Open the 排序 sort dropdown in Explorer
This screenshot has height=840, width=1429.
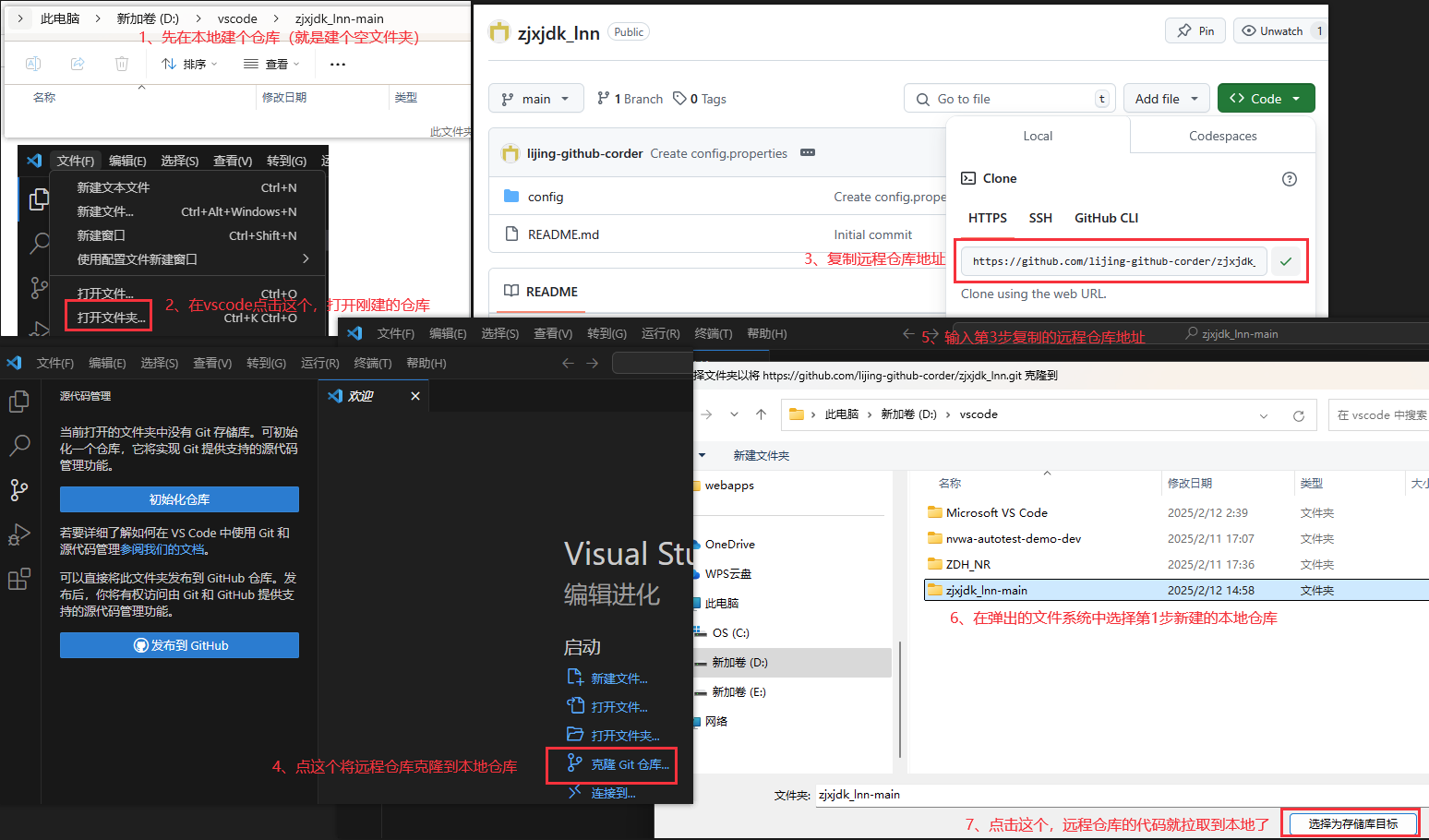189,64
